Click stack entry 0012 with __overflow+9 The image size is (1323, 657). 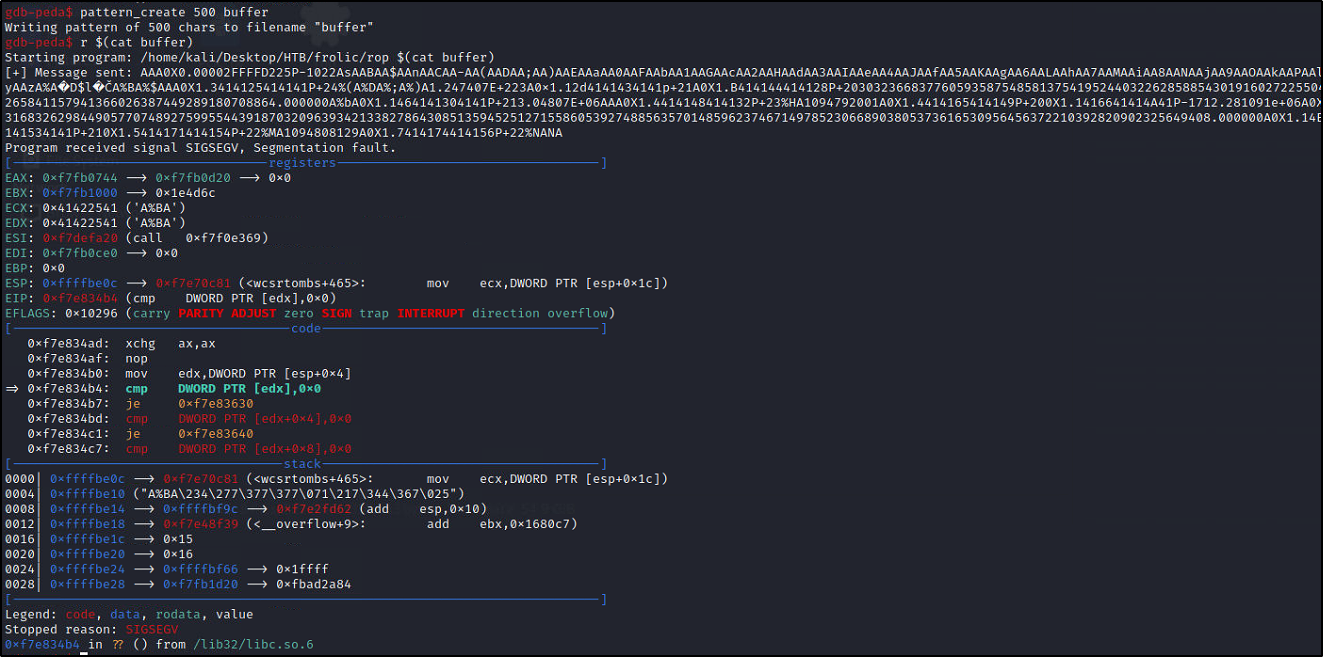click(x=291, y=522)
